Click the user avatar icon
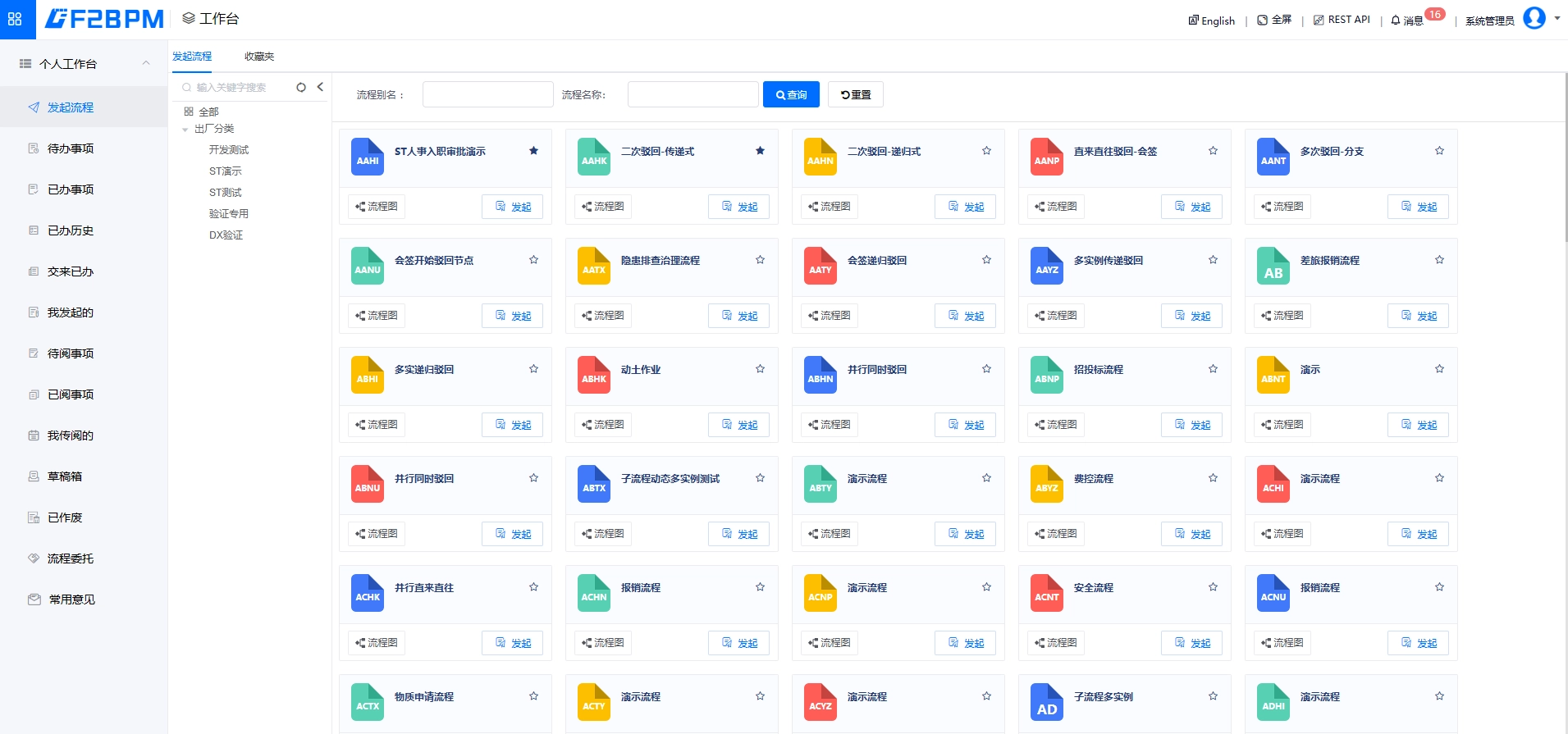 tap(1534, 18)
